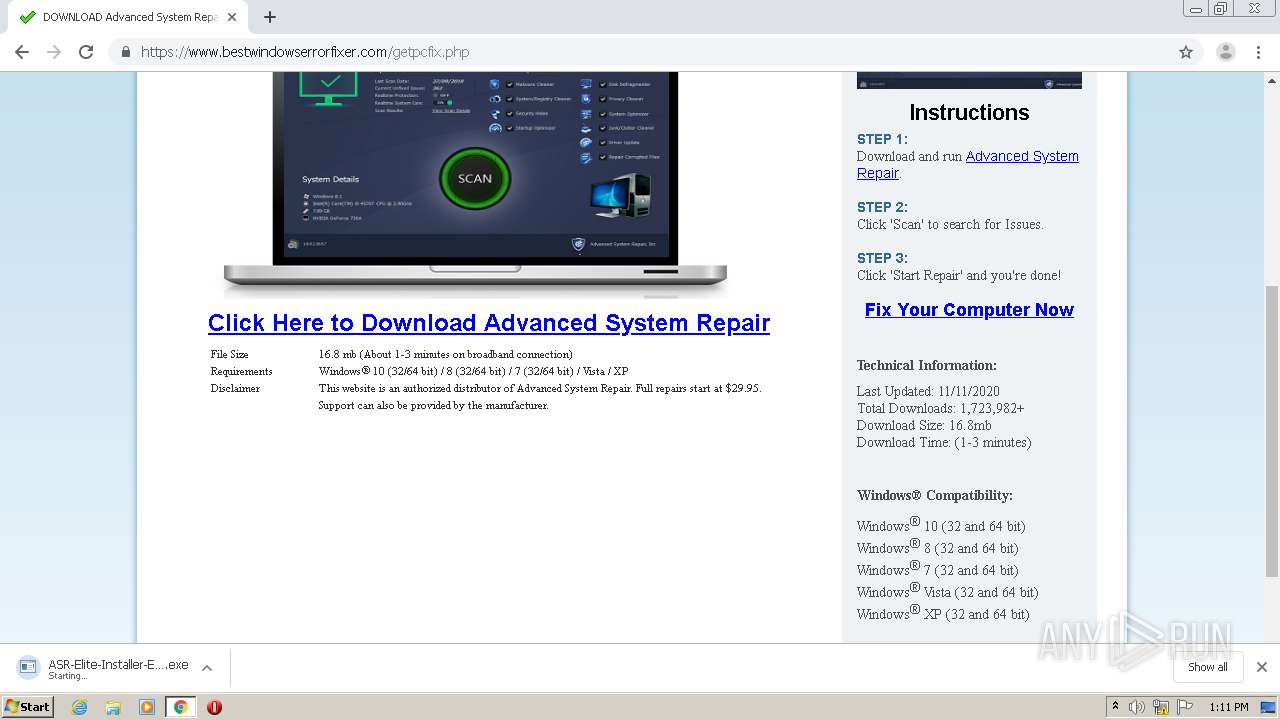This screenshot has width=1280, height=720.
Task: Open the Chrome profile avatar menu
Action: pyautogui.click(x=1225, y=52)
